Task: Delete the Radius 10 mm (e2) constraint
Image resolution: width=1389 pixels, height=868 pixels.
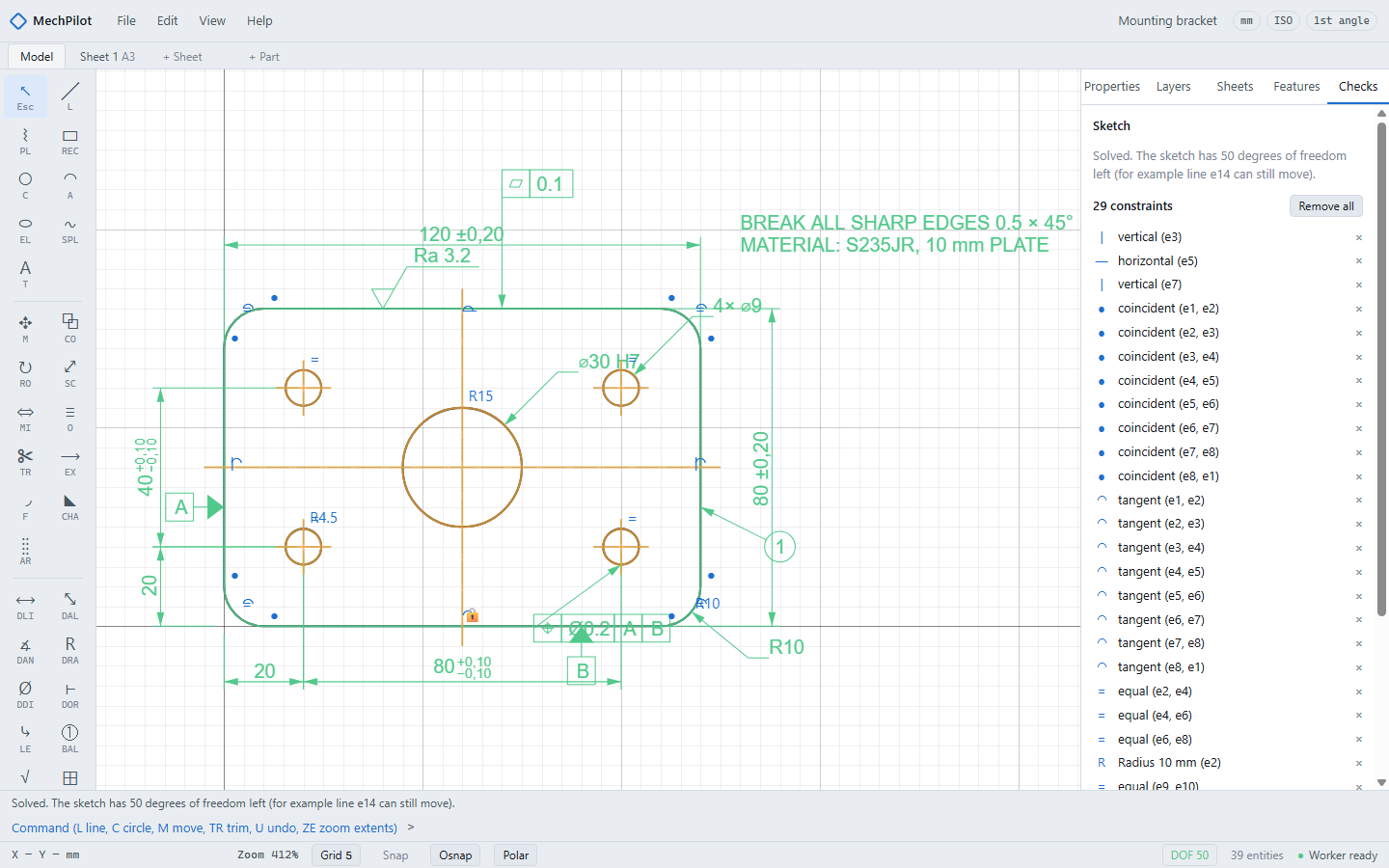Action: [1359, 763]
